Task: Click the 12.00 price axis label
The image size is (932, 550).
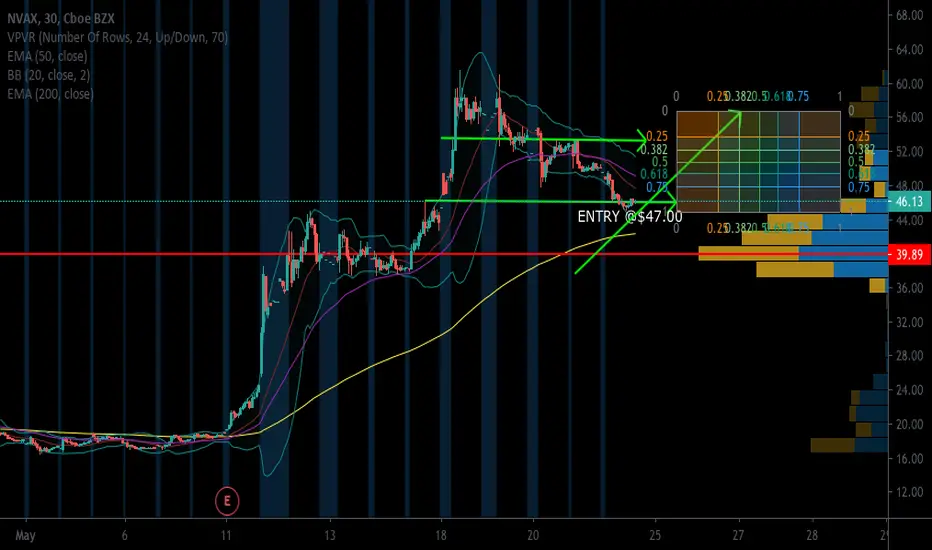Action: (x=909, y=492)
